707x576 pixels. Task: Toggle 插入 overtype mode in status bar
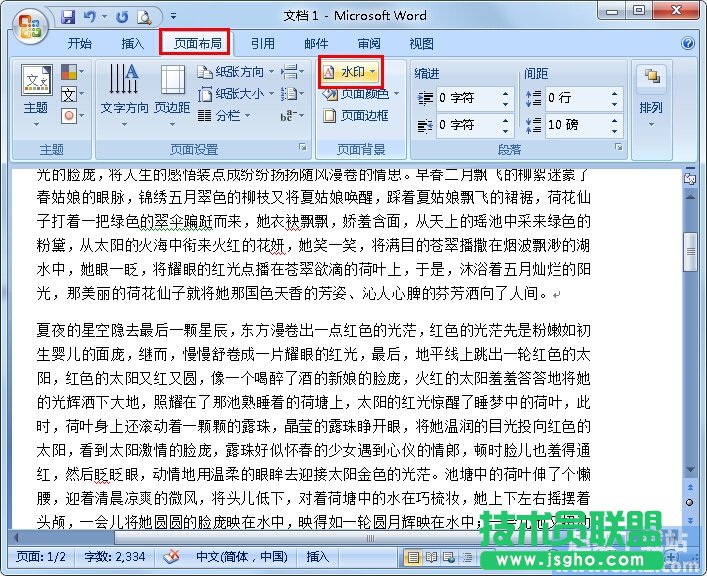point(317,557)
